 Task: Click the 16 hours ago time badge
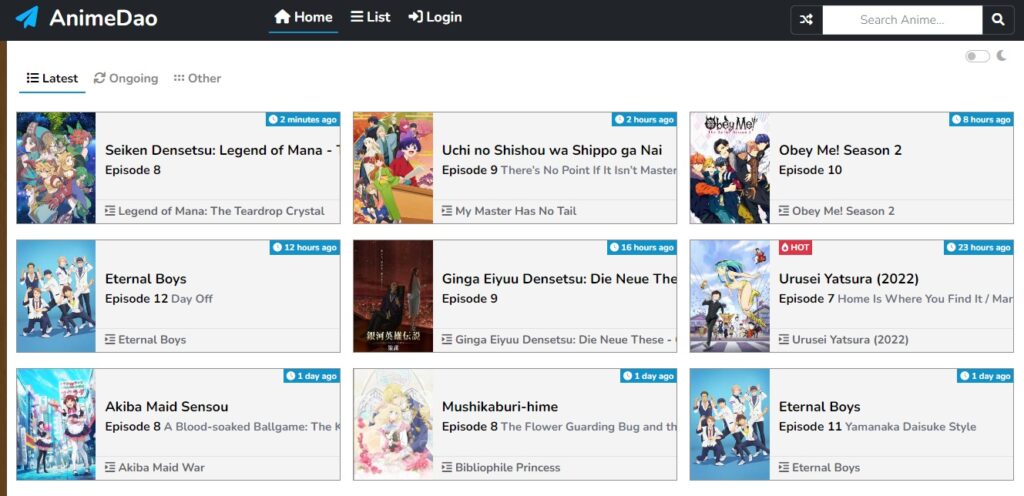[x=642, y=247]
